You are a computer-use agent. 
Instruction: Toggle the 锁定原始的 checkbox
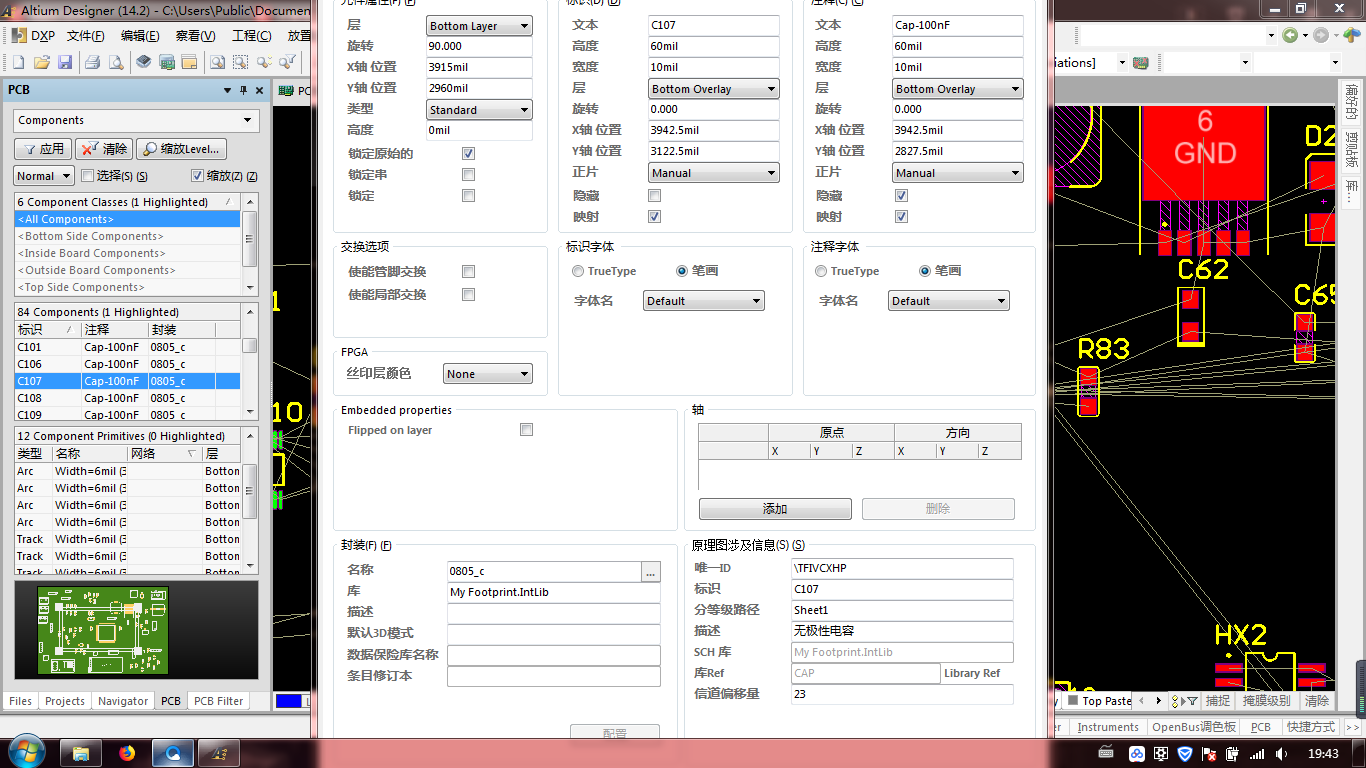coord(468,154)
